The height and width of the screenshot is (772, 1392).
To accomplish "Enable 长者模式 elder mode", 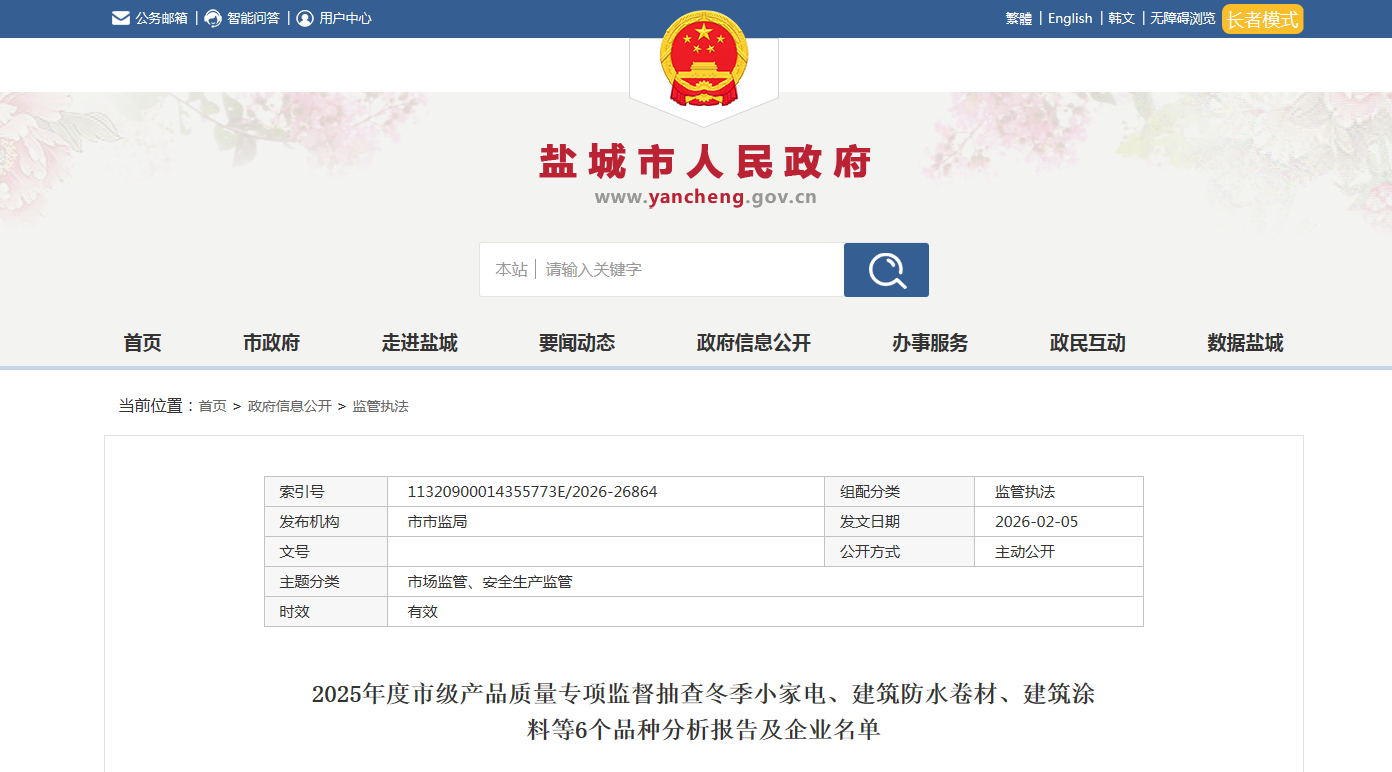I will tap(1262, 18).
